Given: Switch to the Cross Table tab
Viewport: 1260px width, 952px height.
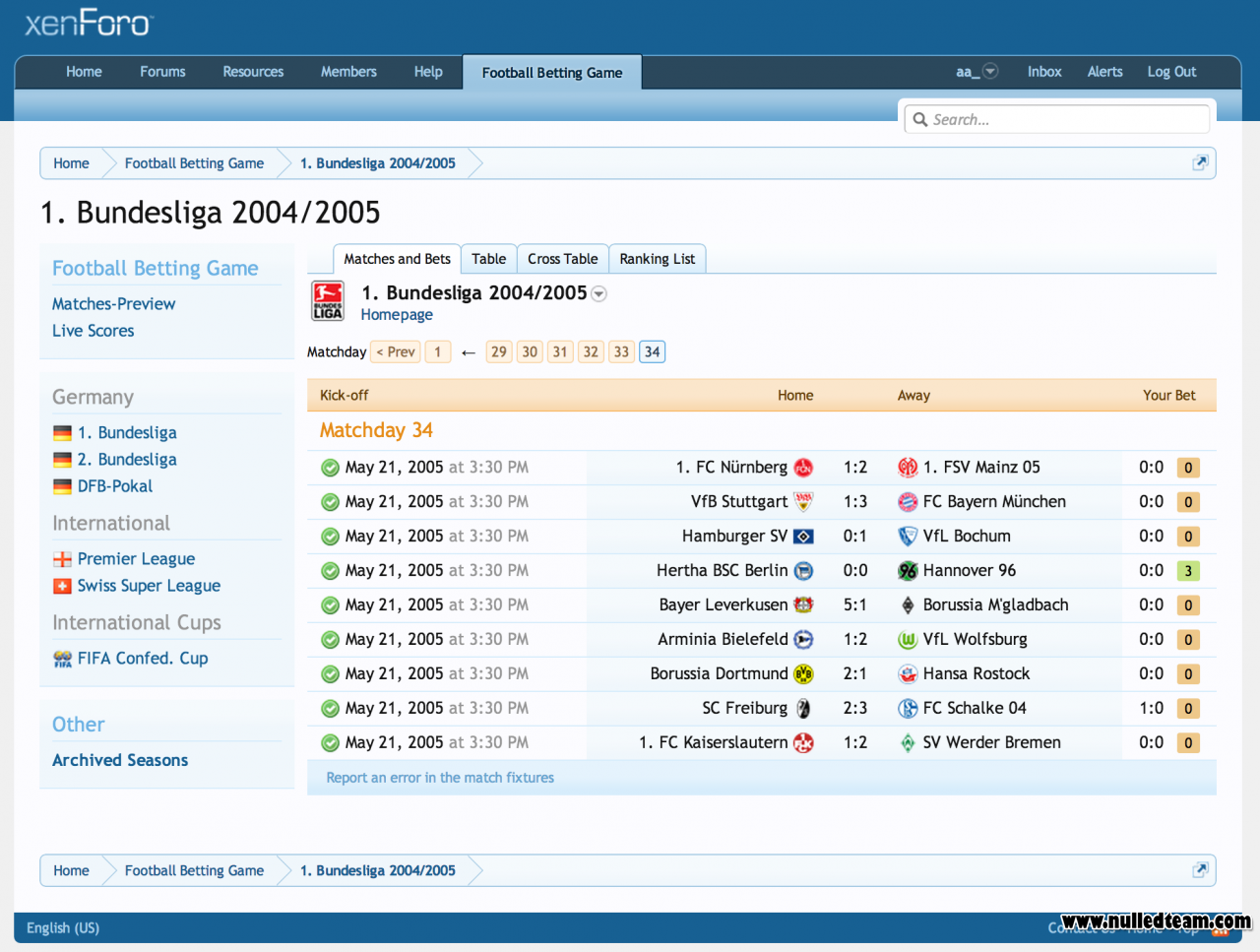Looking at the screenshot, I should pos(562,259).
